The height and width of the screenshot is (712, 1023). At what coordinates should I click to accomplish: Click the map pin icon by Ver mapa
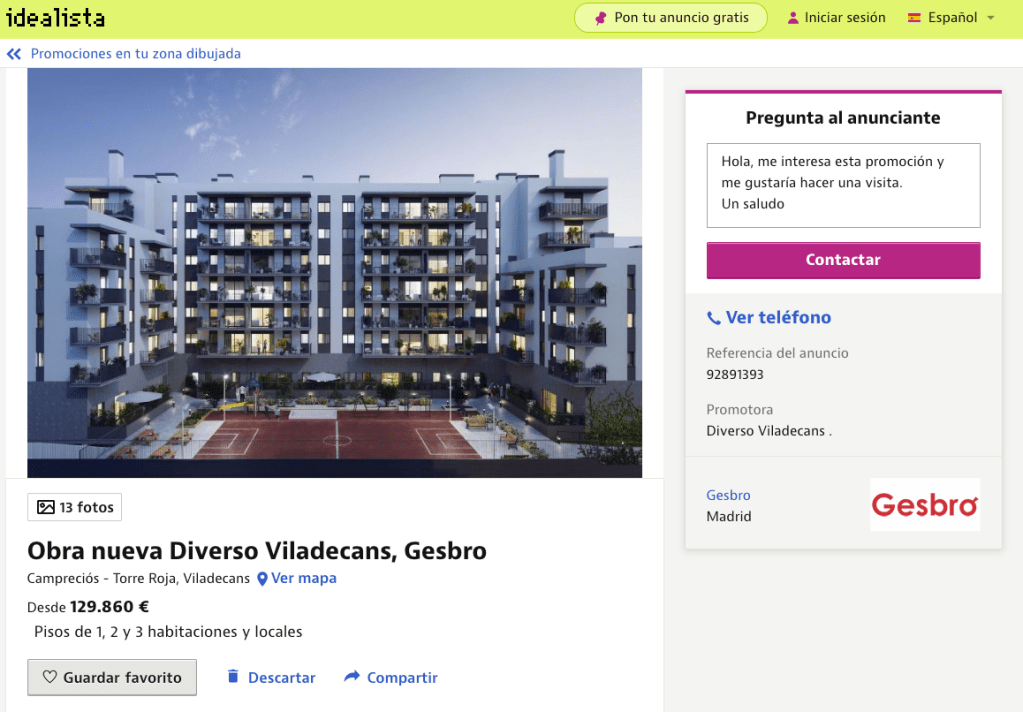click(262, 579)
